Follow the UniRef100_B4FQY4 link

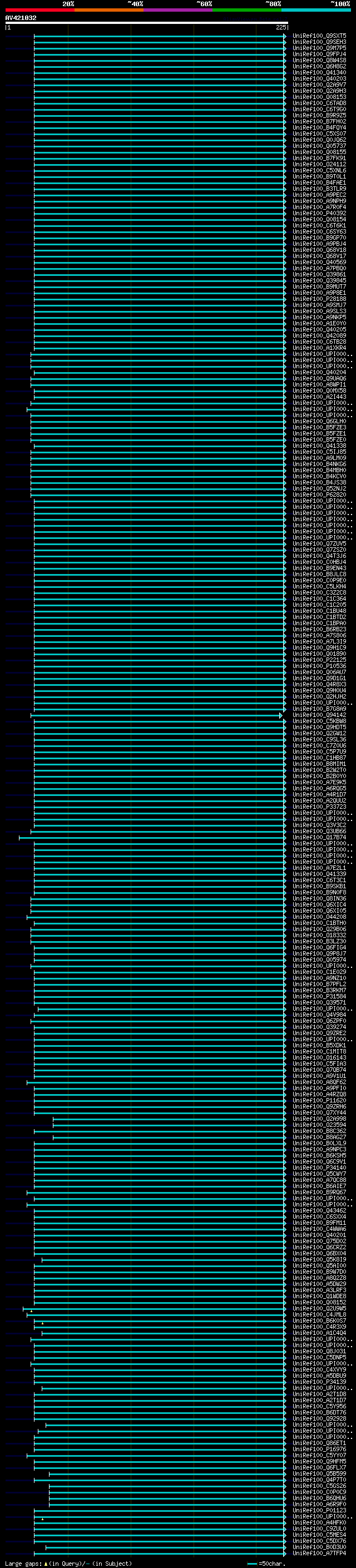point(319,128)
